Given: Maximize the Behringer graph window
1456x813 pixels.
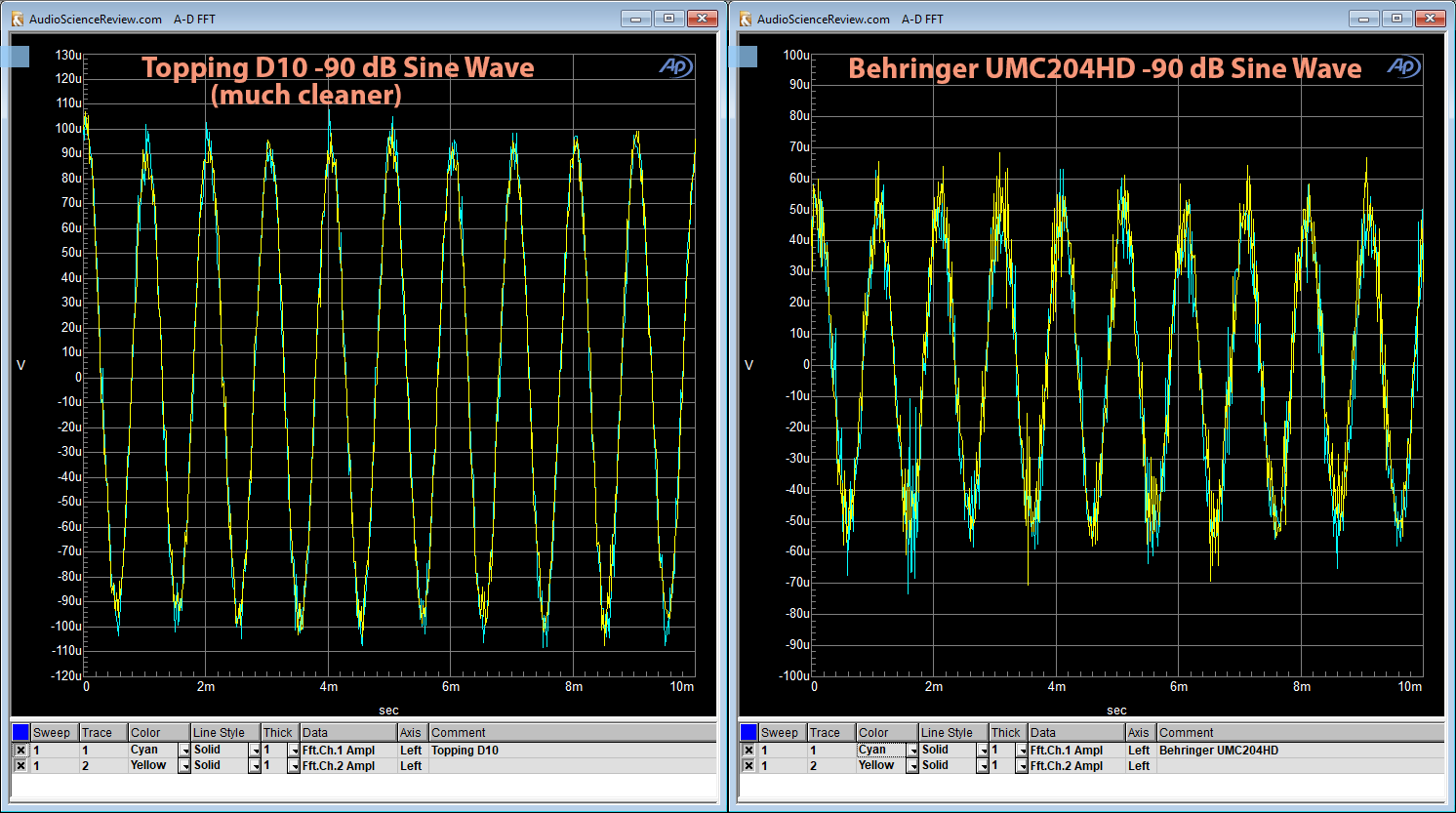Looking at the screenshot, I should 1397,19.
